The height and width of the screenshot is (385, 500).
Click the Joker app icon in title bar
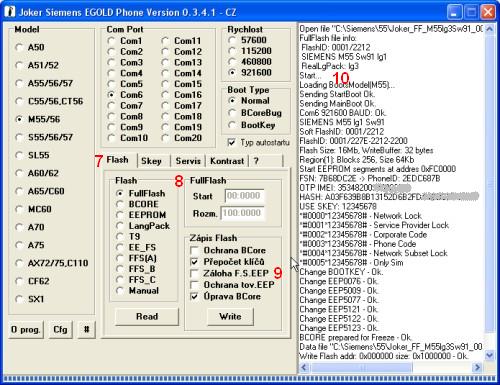(10, 12)
